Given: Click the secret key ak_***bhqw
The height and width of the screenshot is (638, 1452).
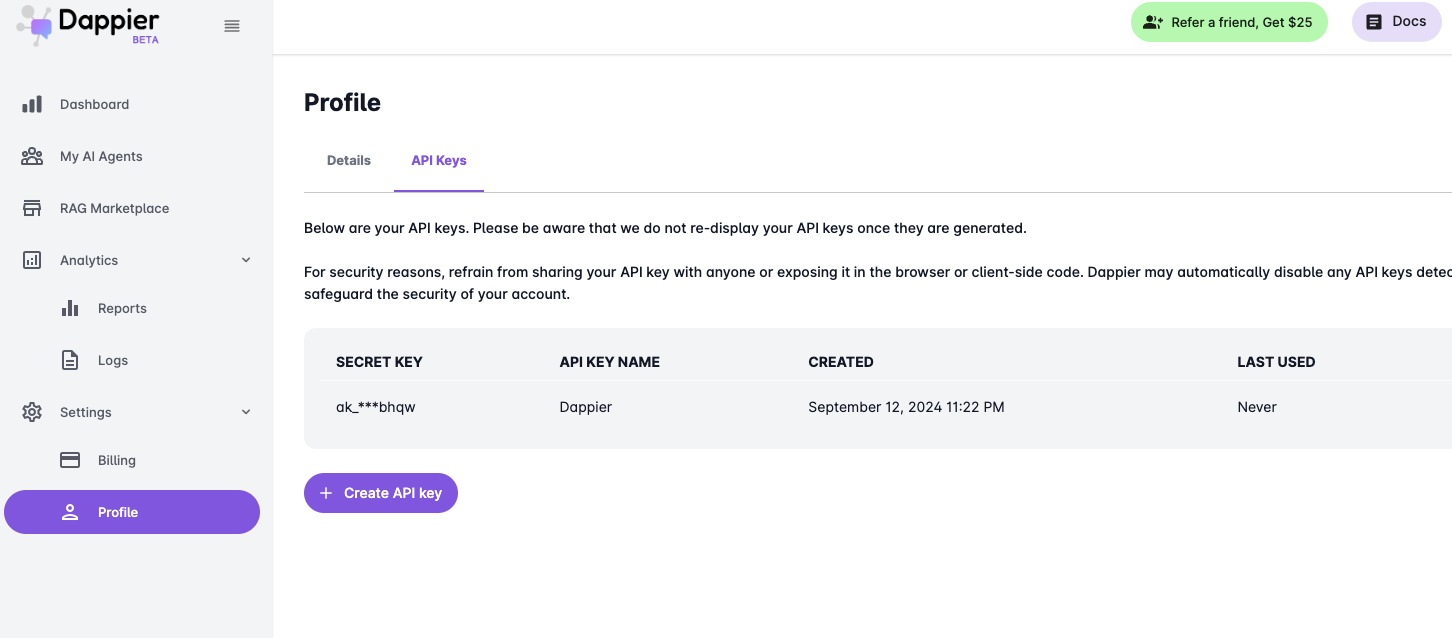Looking at the screenshot, I should (376, 407).
